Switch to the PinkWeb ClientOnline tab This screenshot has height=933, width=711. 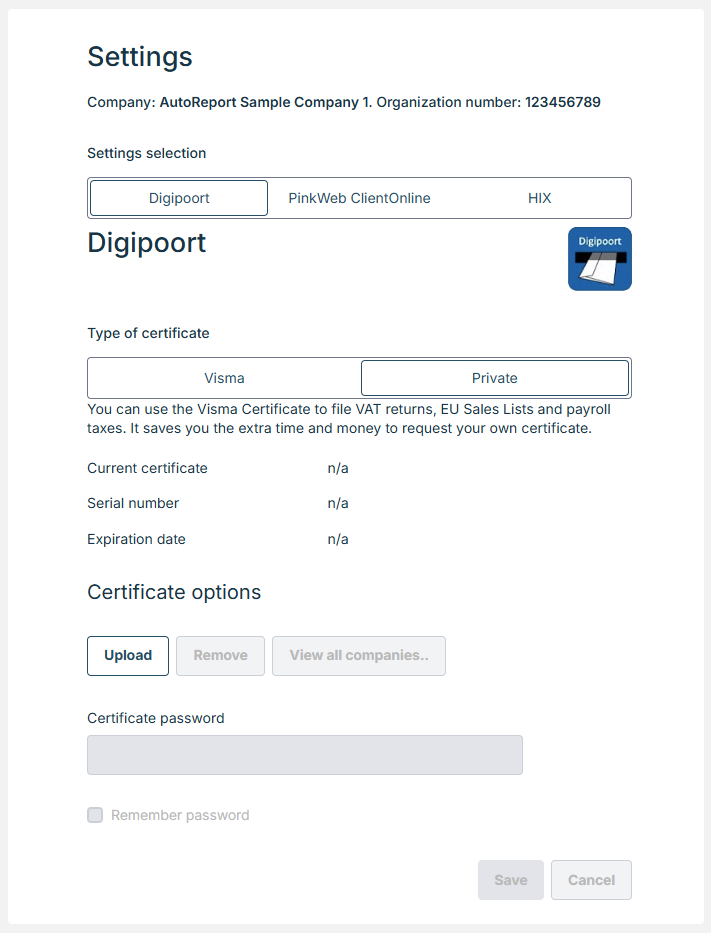359,198
